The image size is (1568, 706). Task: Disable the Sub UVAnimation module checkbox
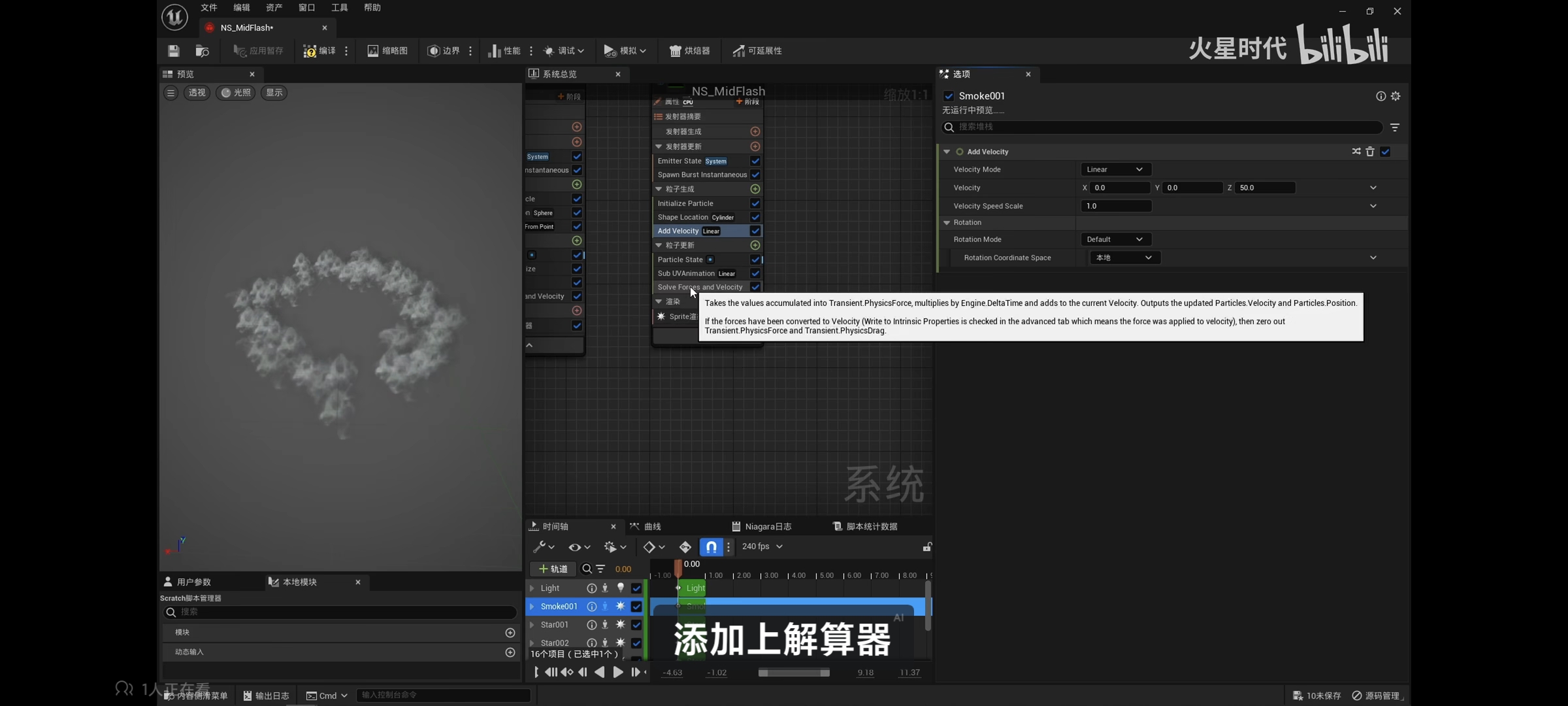click(755, 273)
